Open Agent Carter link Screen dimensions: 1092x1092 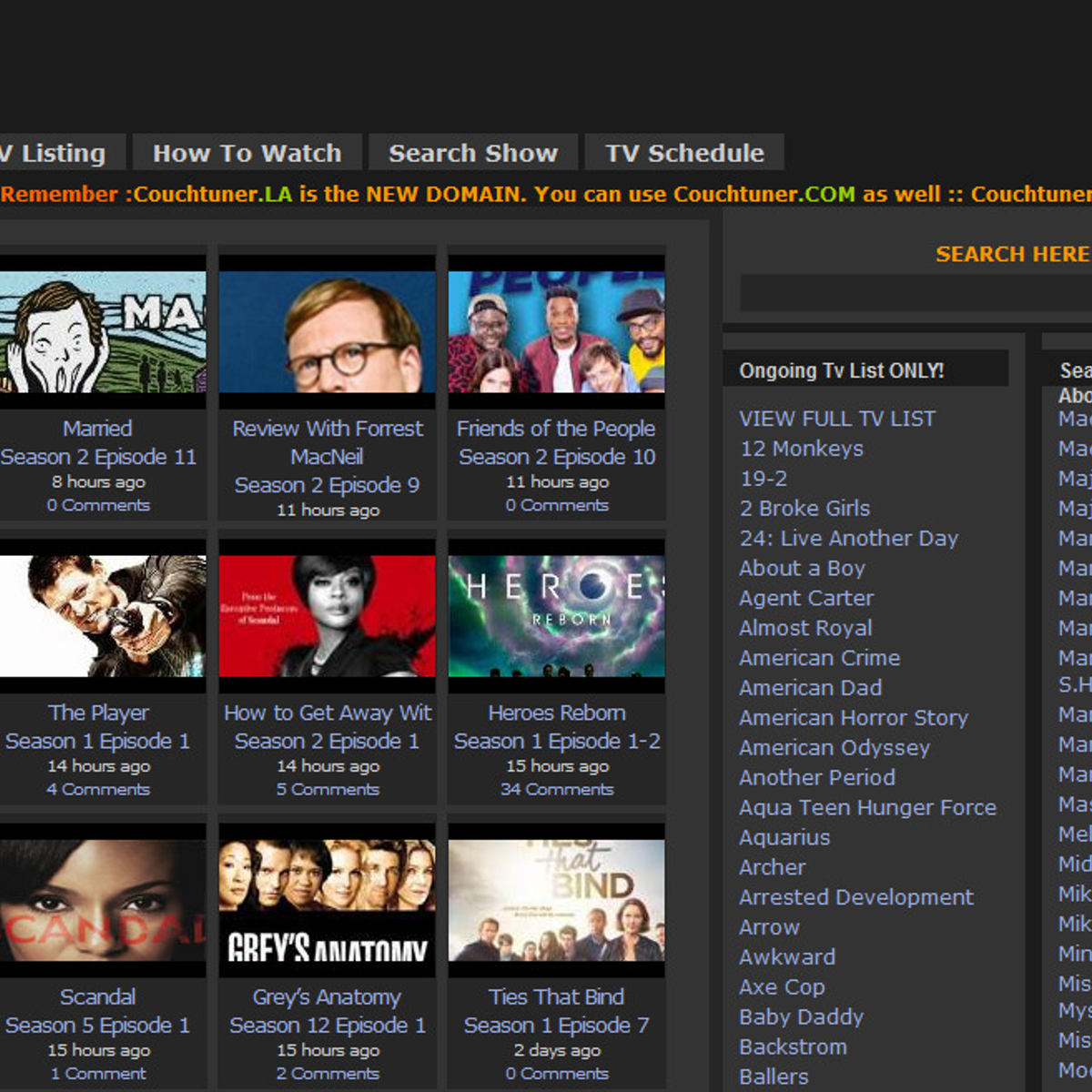[806, 598]
